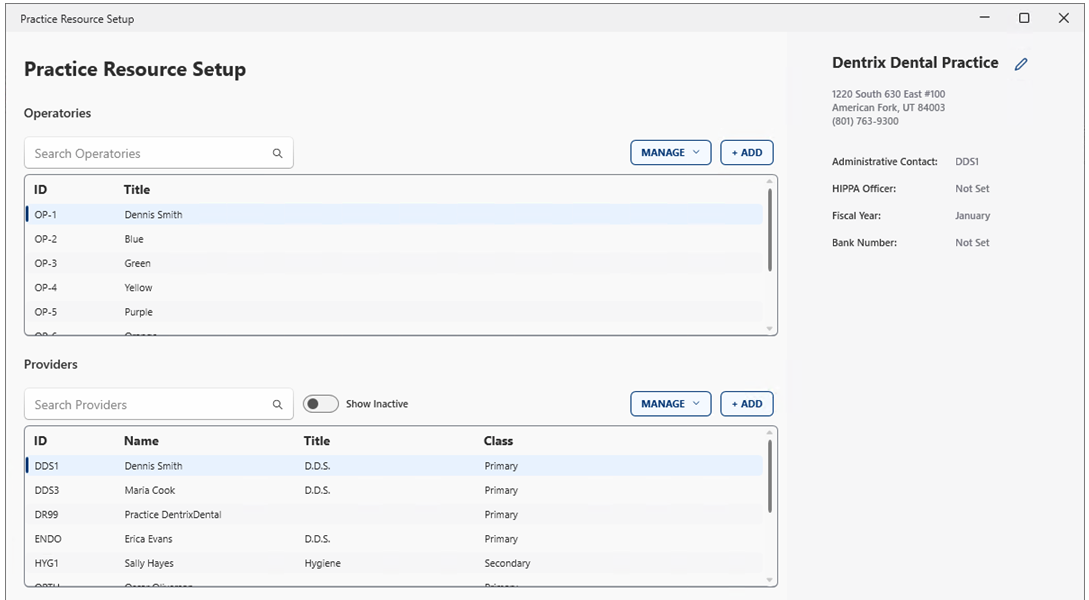Click the Providers list scrollbar thumb
Viewport: 1089px width, 600px height.
click(x=769, y=475)
